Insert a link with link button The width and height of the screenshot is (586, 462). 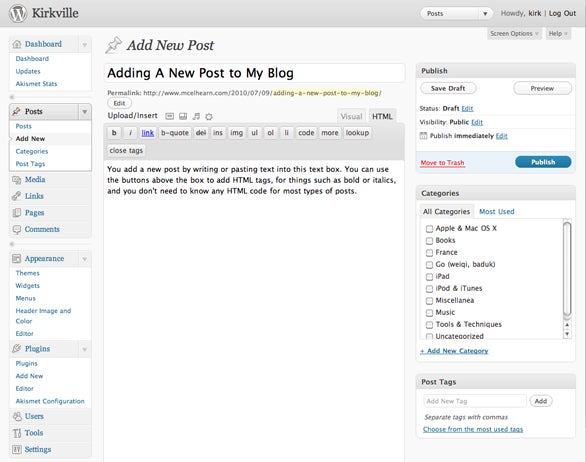tap(148, 133)
